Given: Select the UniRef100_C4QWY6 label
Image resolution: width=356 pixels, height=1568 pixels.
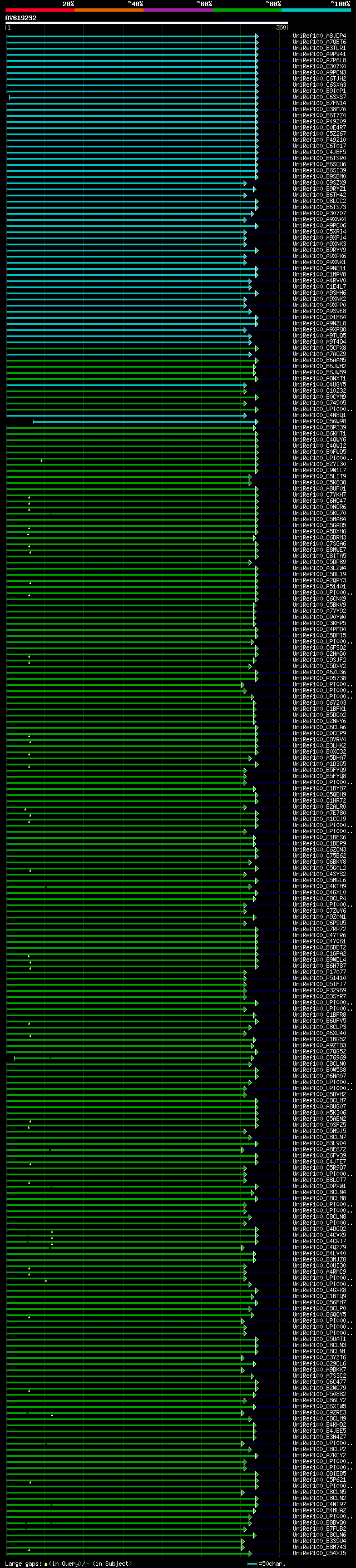Looking at the screenshot, I should pyautogui.click(x=319, y=440).
